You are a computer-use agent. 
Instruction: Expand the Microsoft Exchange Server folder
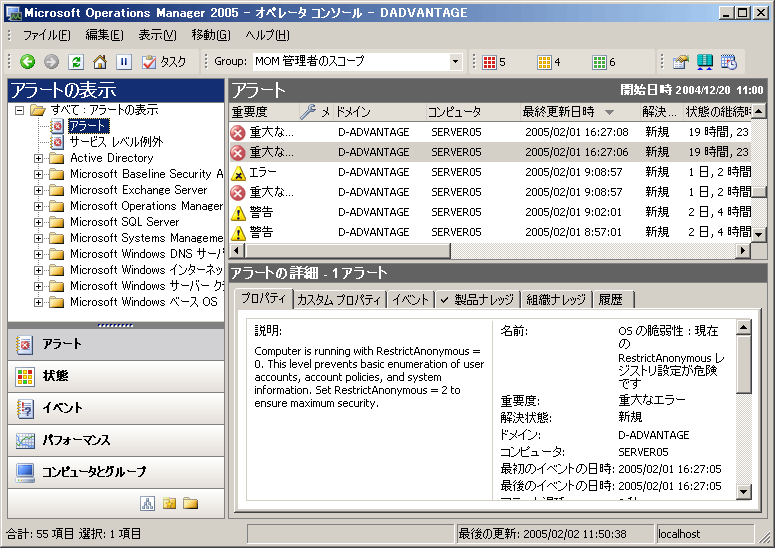(x=38, y=190)
